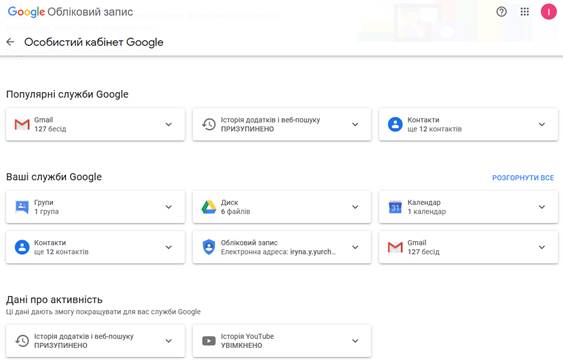
Task: Click the Calendar icon in Календар card
Action: click(395, 207)
